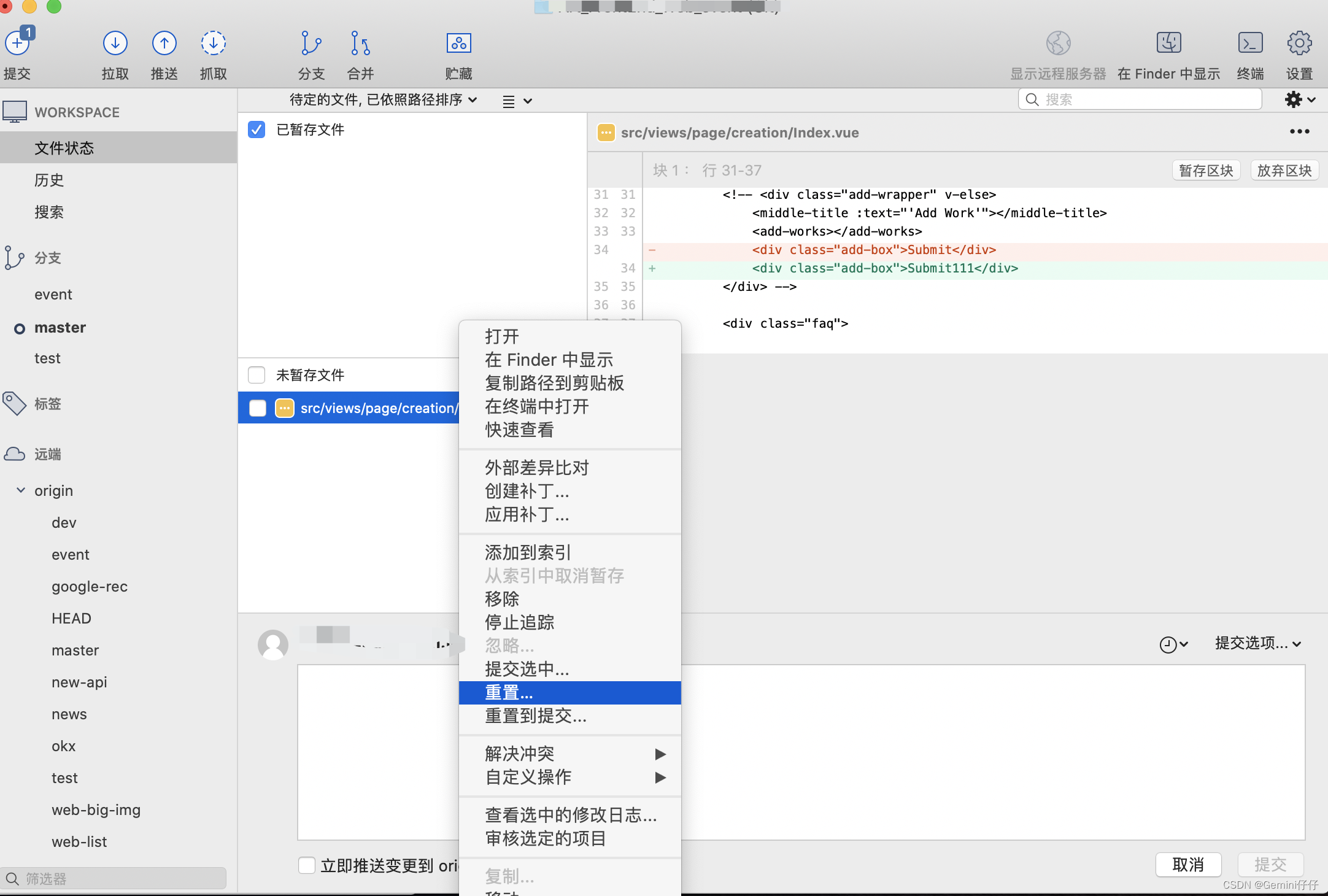Open the list view mode dropdown

pyautogui.click(x=517, y=101)
